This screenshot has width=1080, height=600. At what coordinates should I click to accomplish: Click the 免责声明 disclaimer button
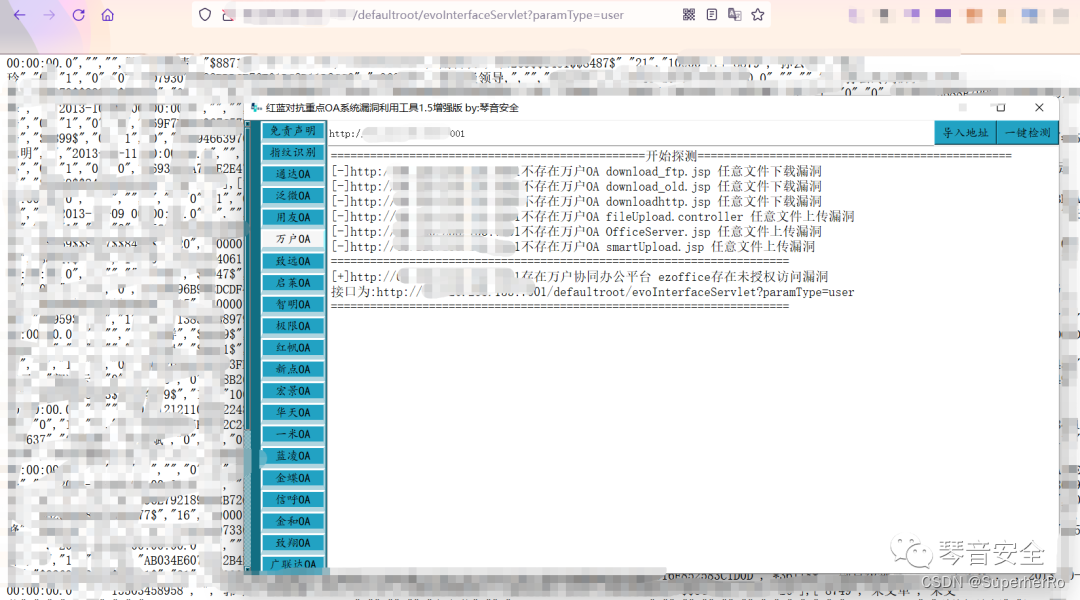(293, 130)
